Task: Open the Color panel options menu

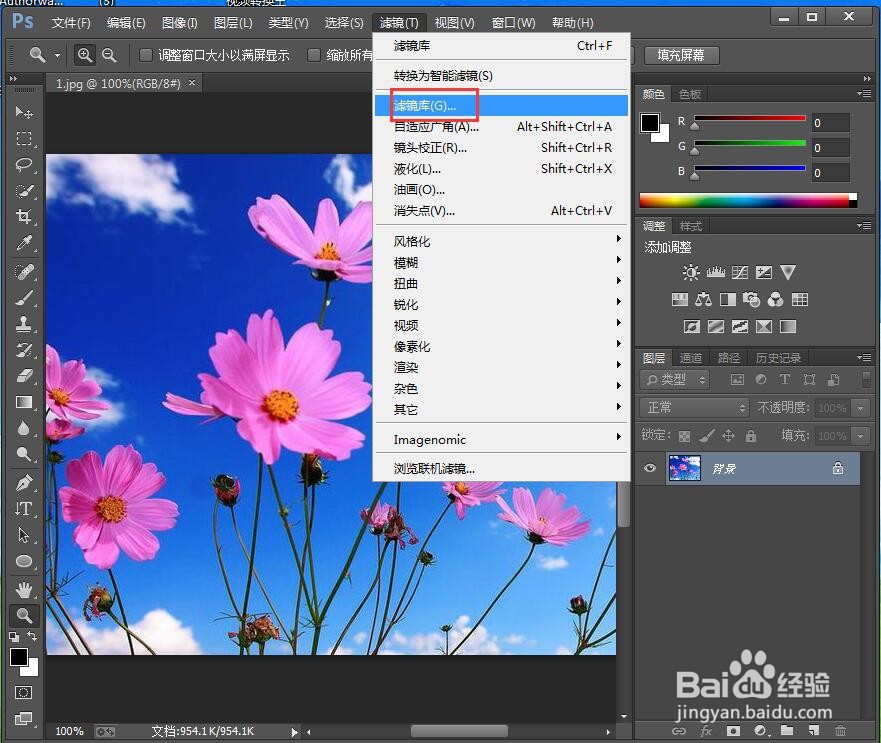Action: point(864,93)
